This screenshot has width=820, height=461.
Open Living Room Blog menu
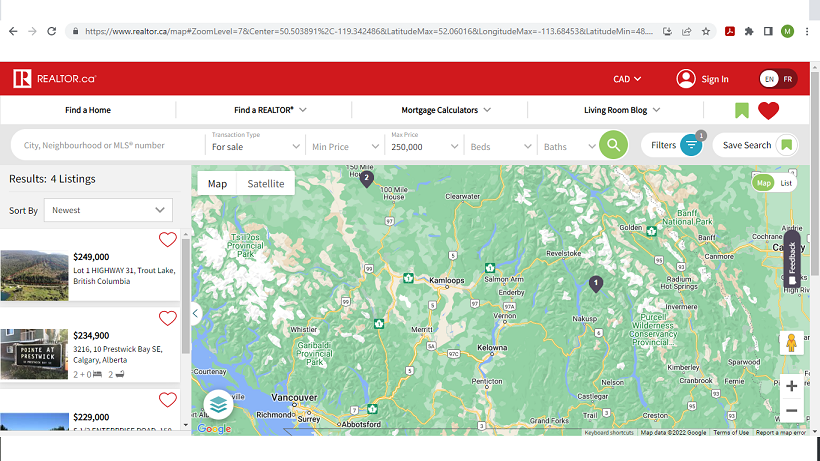coord(622,110)
